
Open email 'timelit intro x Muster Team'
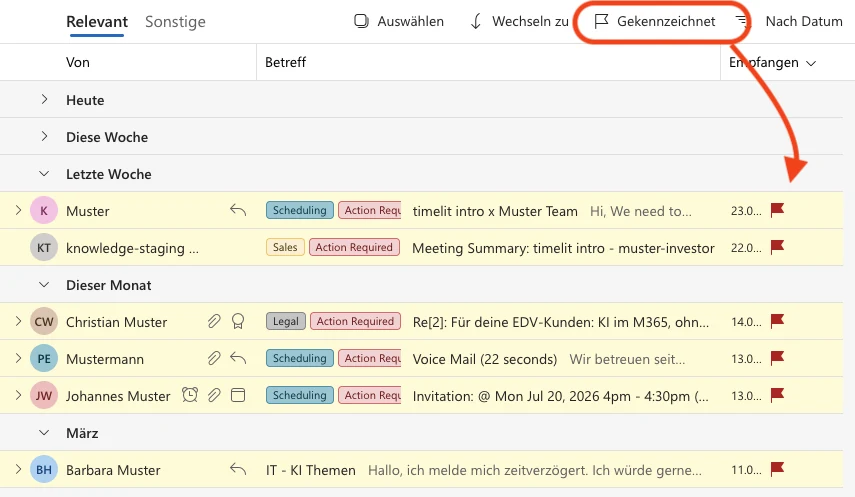point(495,211)
